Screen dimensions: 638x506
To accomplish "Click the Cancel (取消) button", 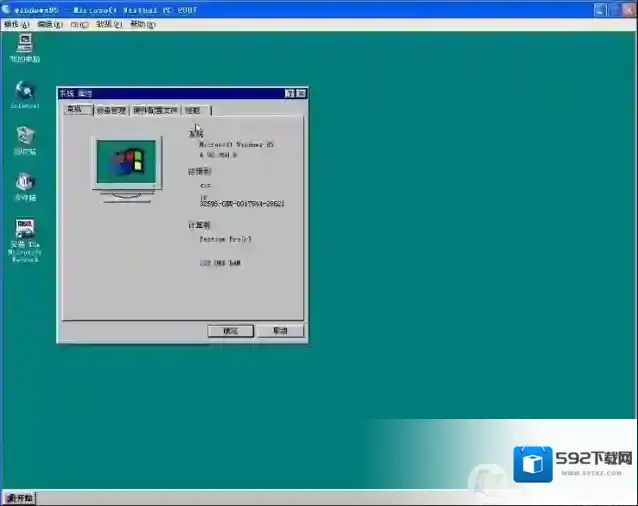I will tap(279, 330).
